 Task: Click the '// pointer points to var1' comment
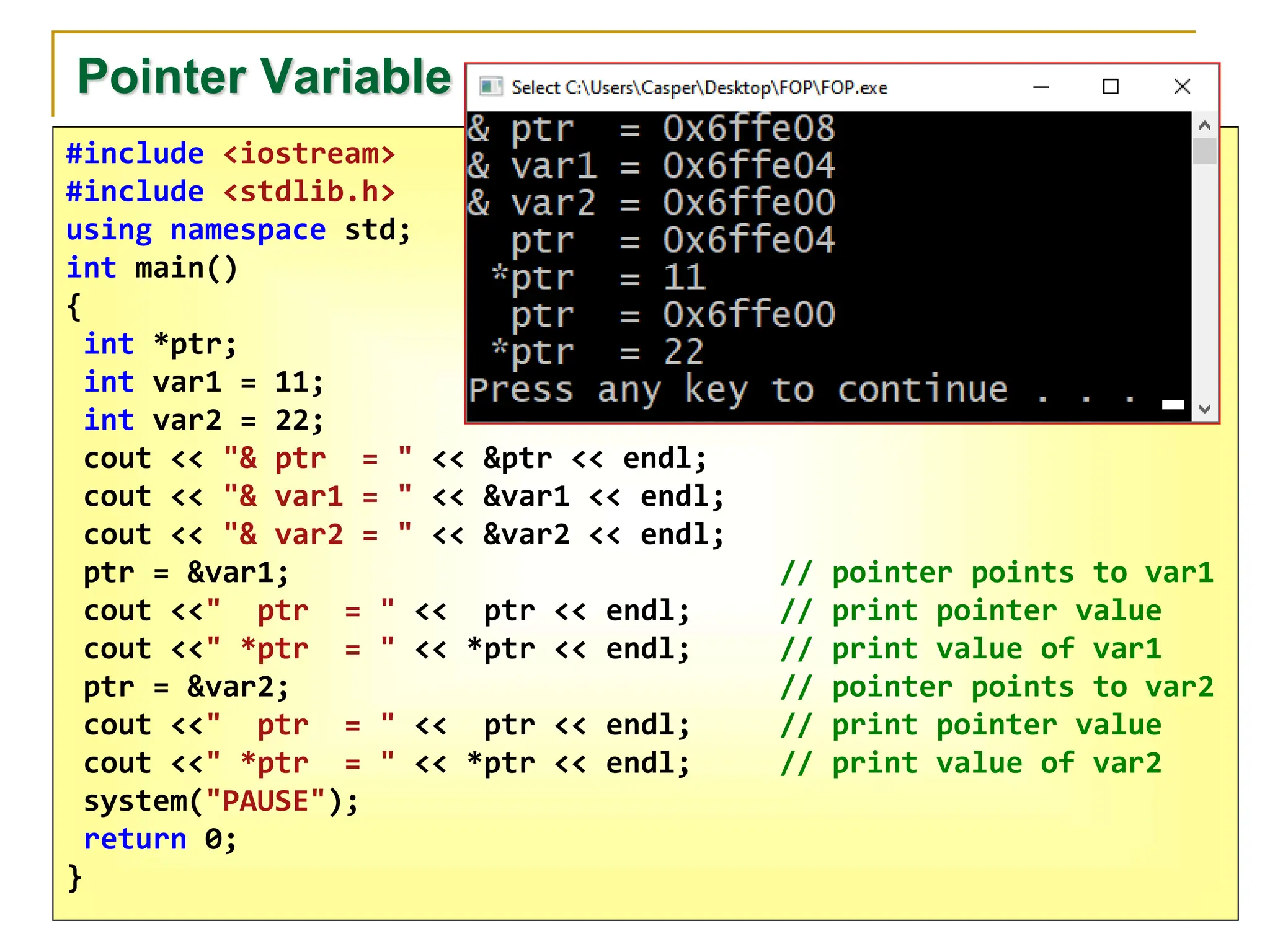click(997, 573)
